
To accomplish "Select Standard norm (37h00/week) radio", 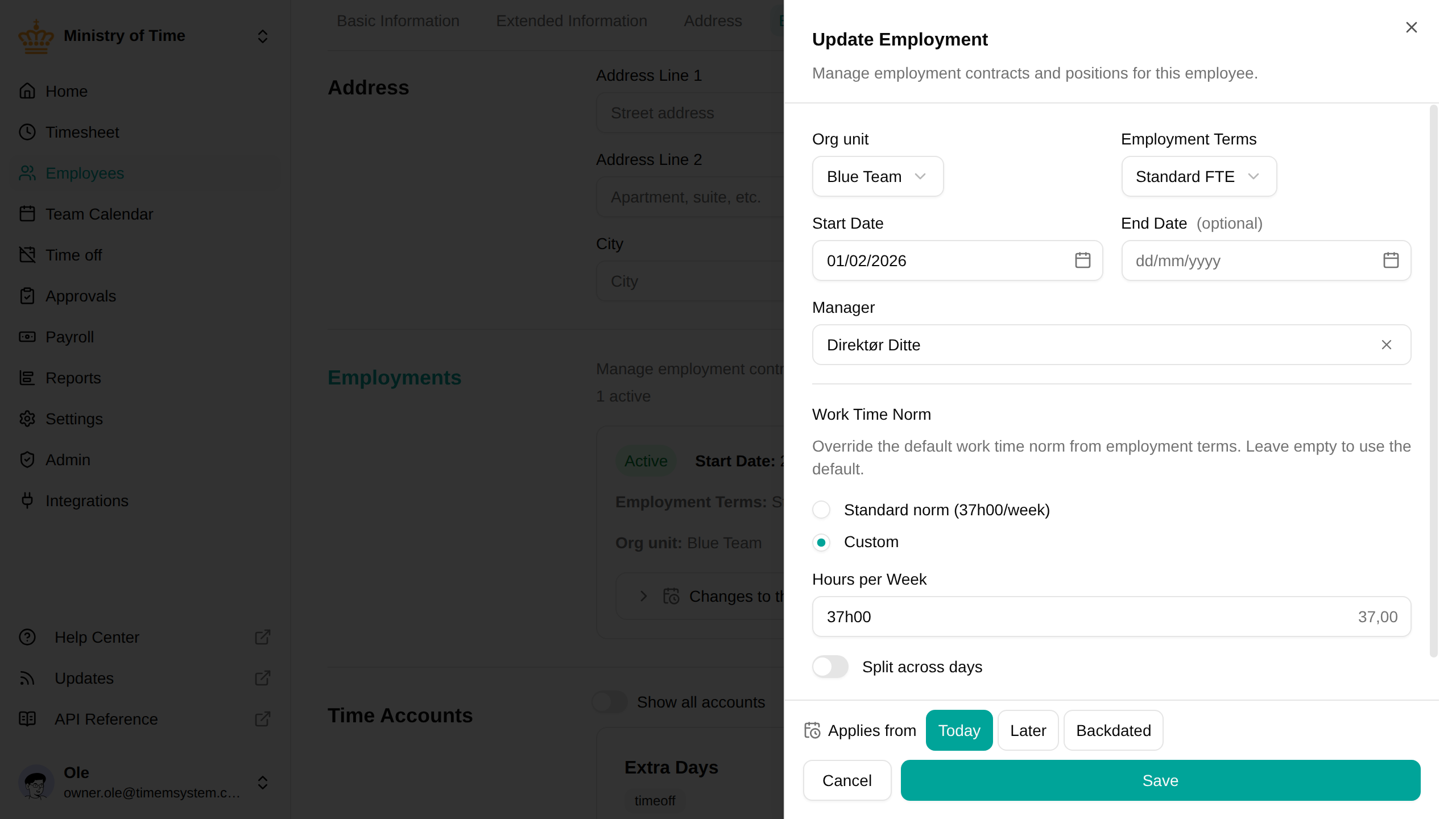I will pos(821,510).
